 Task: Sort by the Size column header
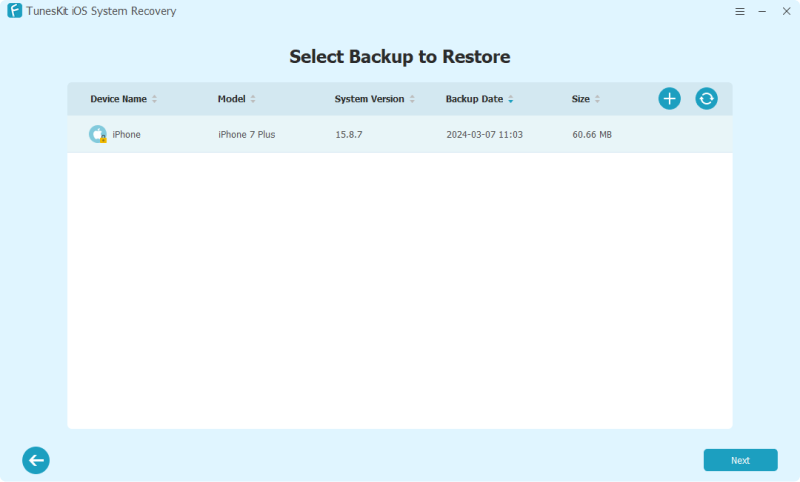(x=586, y=99)
